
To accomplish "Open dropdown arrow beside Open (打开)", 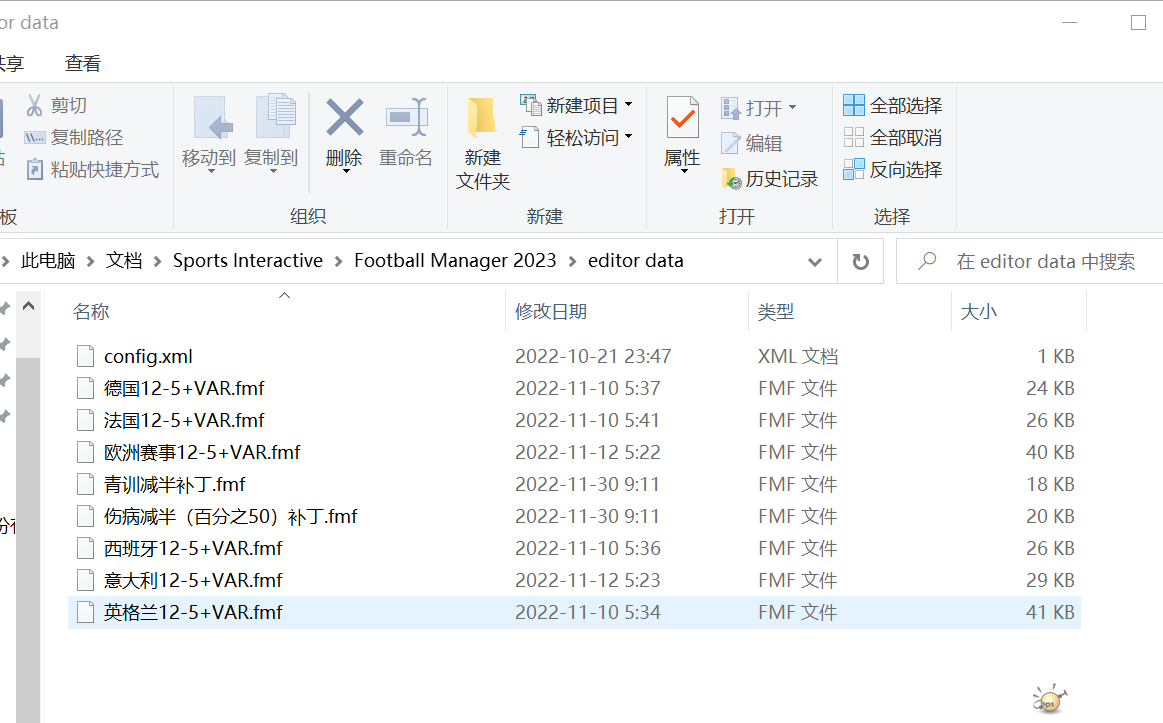I will (x=792, y=108).
